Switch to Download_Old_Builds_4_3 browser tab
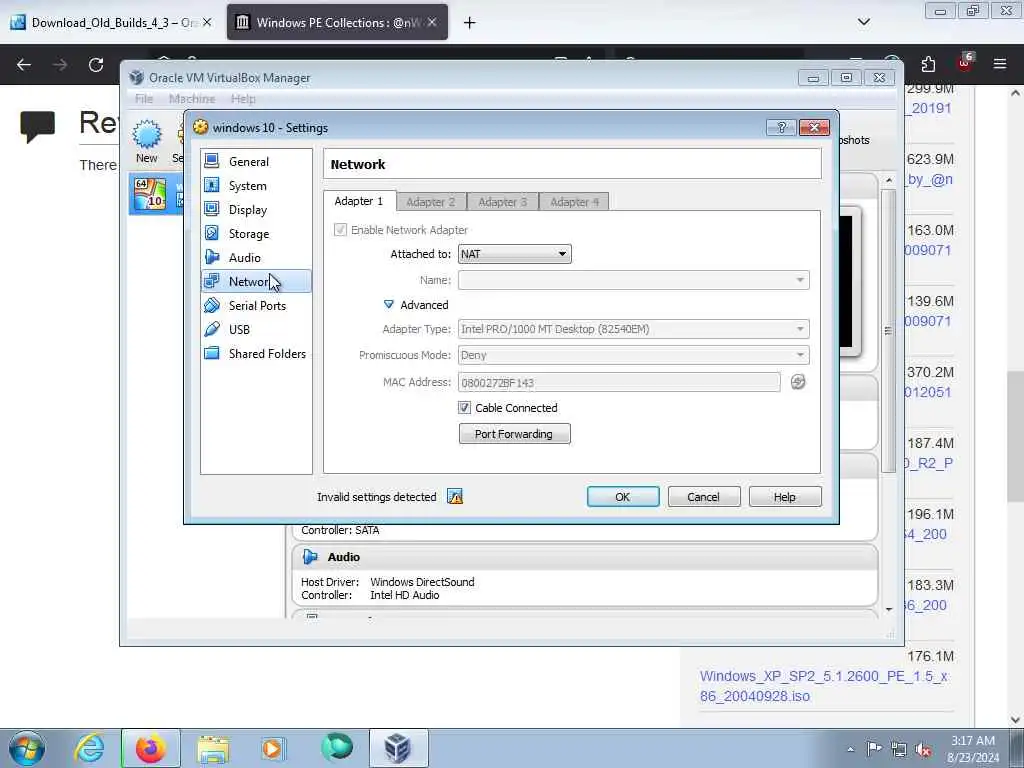Screen dimensions: 1024x768 tap(111, 22)
